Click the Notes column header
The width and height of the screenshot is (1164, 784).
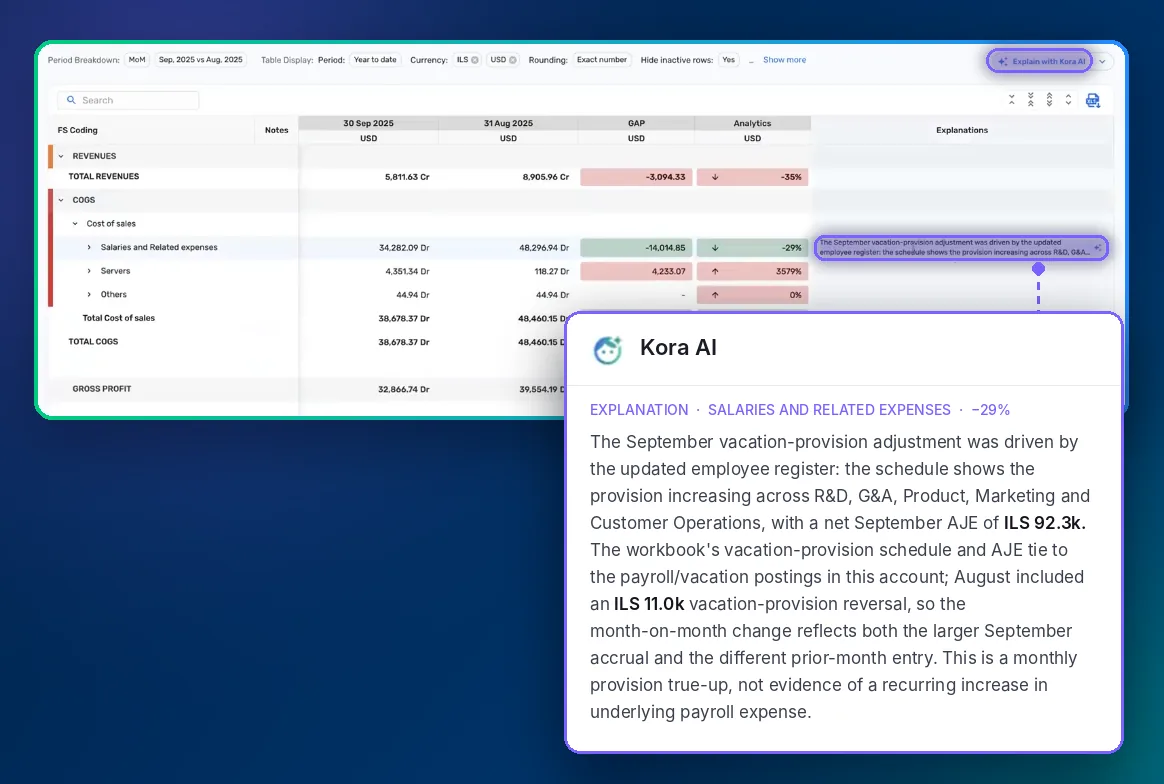click(276, 131)
